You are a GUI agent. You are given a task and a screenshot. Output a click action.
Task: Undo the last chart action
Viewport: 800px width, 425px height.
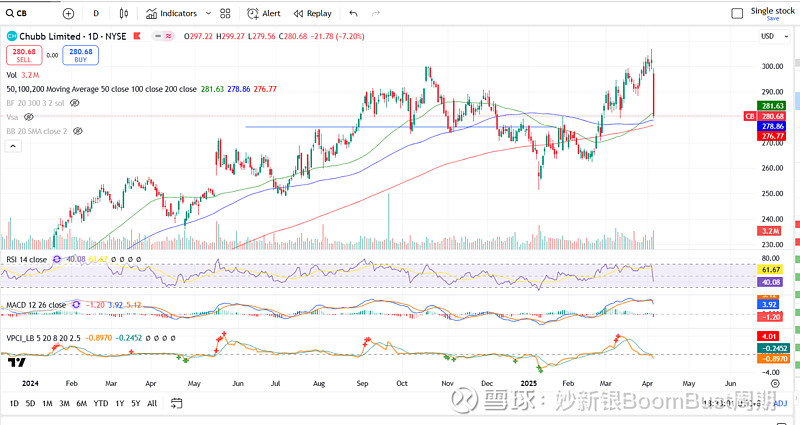tap(353, 14)
